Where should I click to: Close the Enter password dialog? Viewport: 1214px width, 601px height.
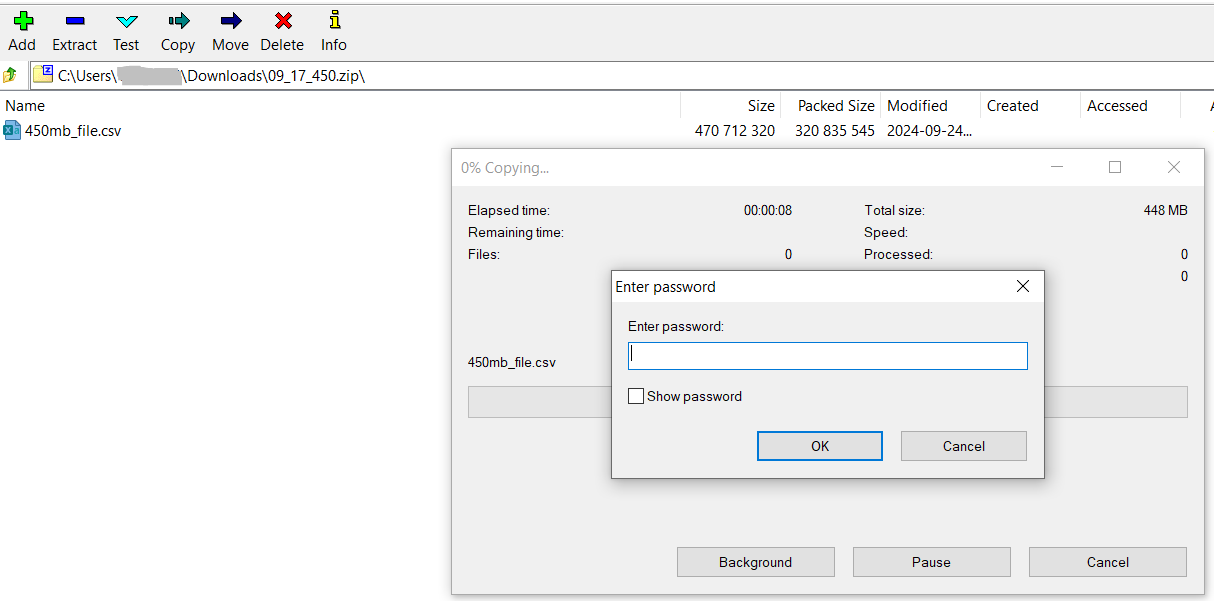click(x=1022, y=286)
